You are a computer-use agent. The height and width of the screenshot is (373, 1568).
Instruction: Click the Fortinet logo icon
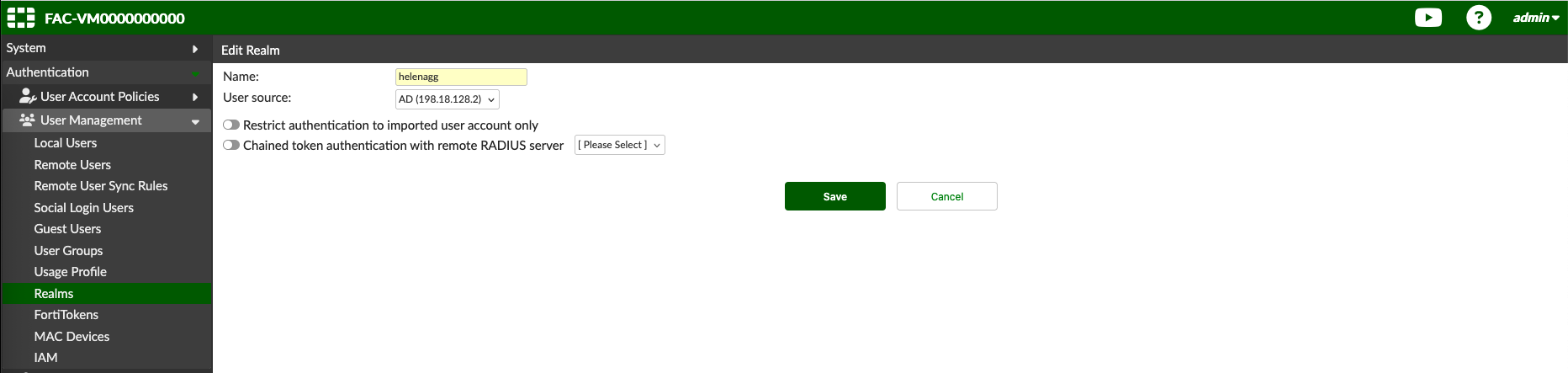tap(21, 18)
